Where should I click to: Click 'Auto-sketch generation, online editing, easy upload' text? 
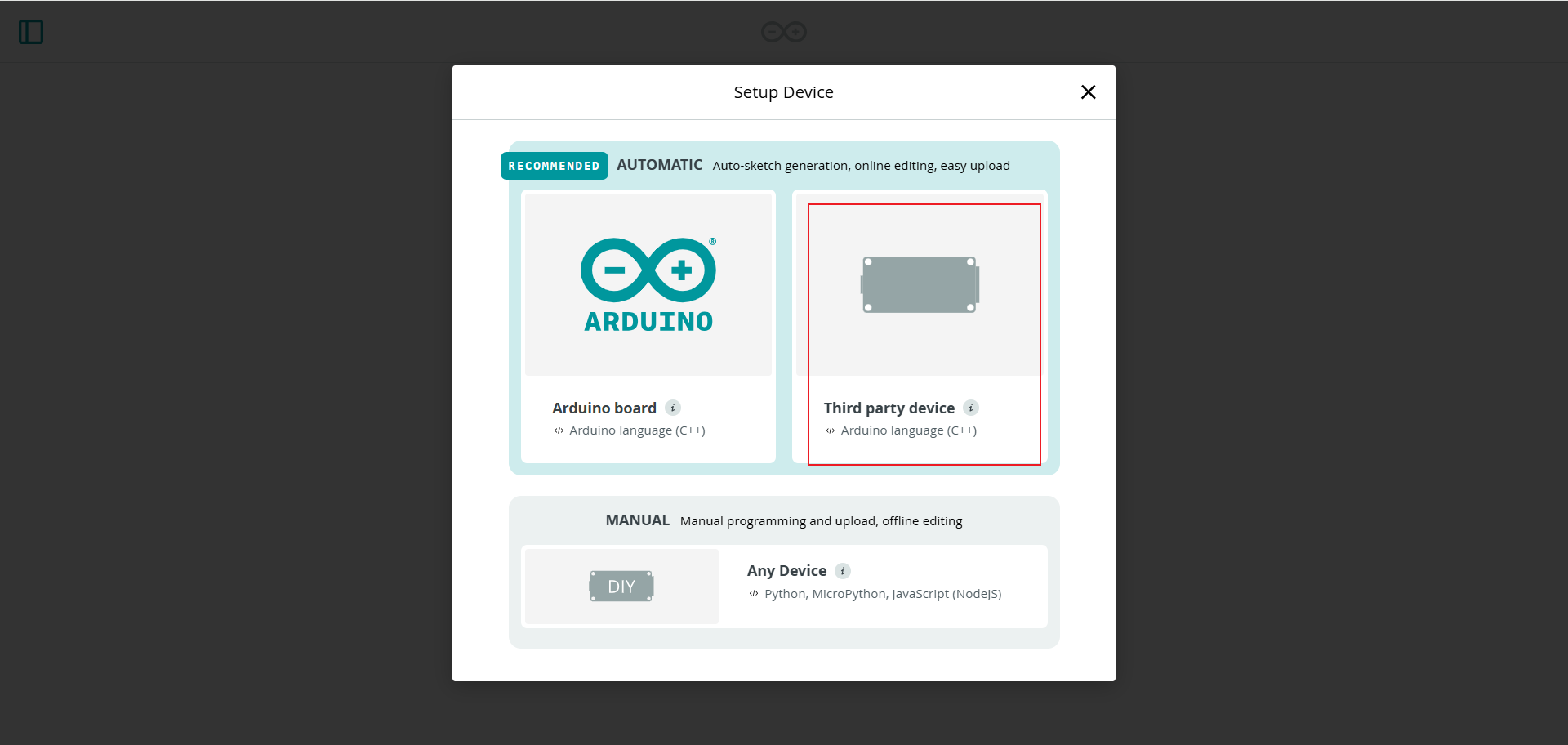point(862,166)
